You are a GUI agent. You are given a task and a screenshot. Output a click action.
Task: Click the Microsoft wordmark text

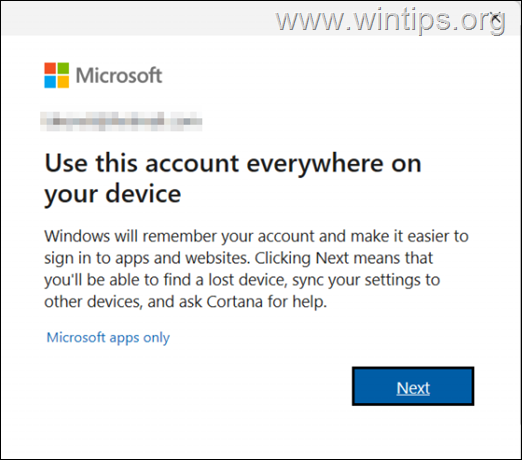[119, 75]
